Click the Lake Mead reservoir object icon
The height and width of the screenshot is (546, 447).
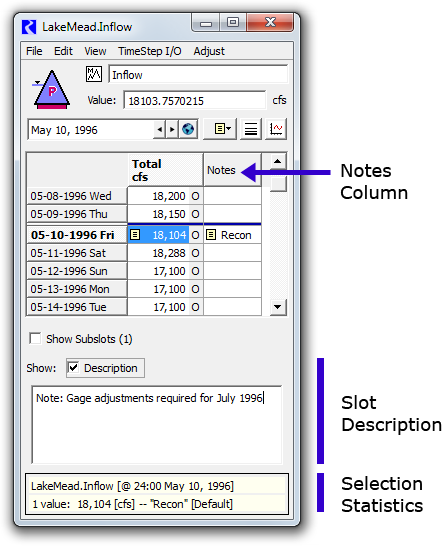52,90
